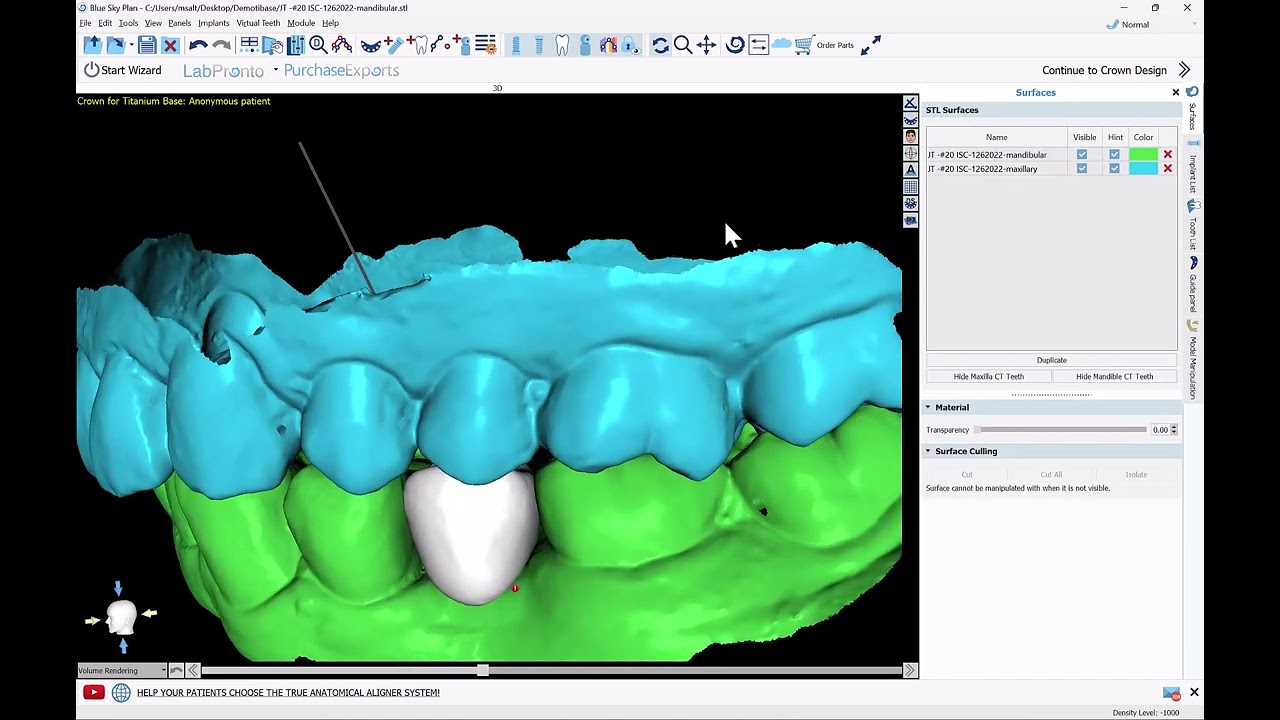Click the add tooth (tooth with plus) icon
This screenshot has width=1280, height=720.
(419, 45)
